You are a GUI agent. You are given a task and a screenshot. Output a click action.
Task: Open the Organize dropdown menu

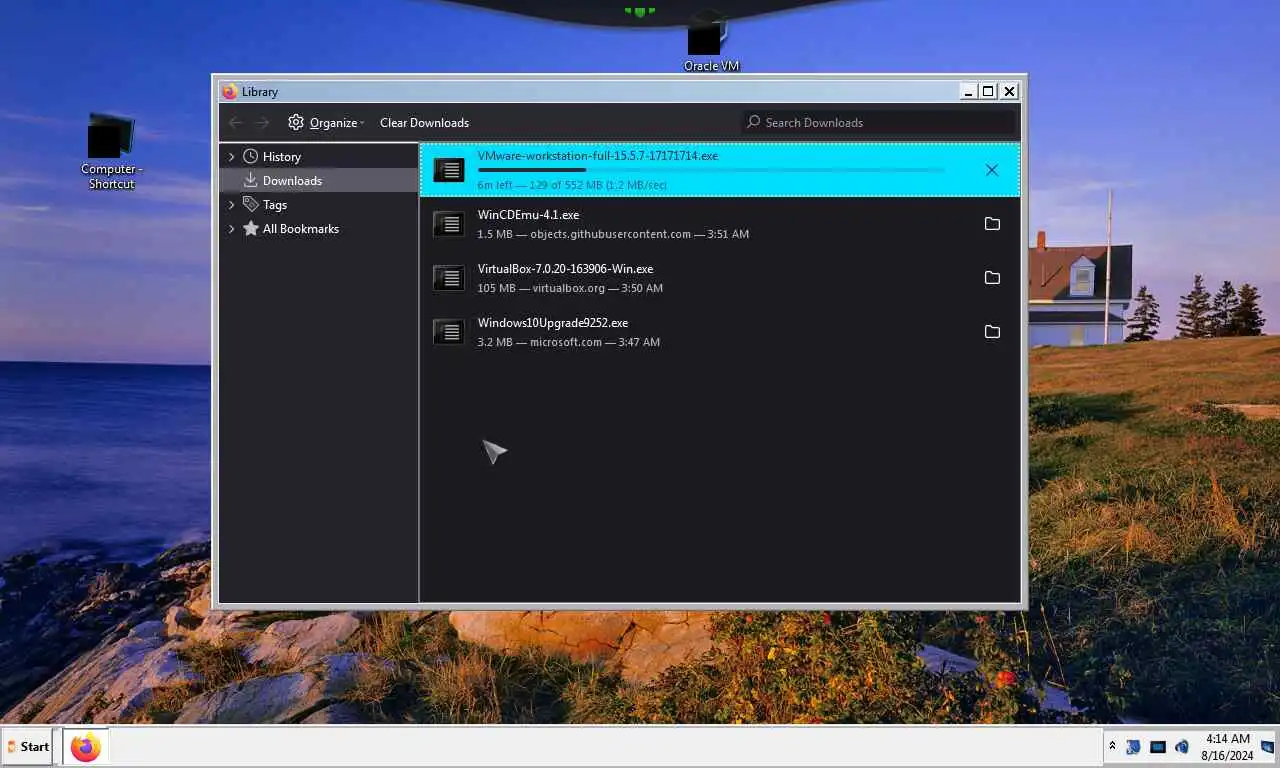(x=326, y=122)
